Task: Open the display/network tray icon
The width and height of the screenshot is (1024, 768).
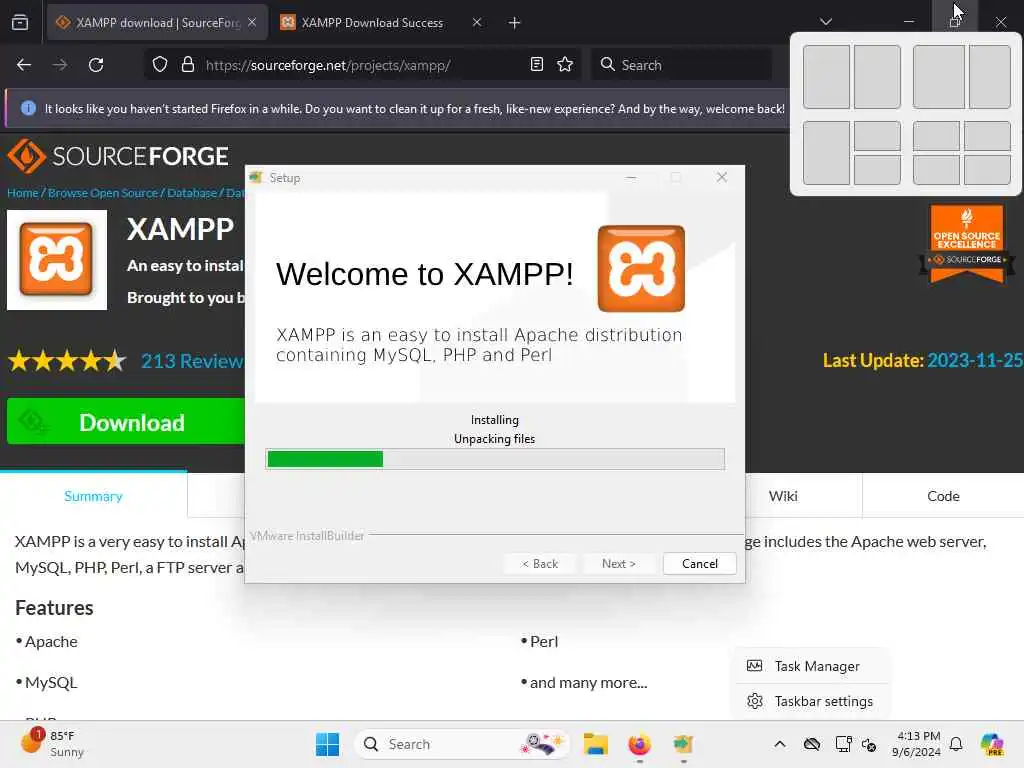Action: pos(843,744)
